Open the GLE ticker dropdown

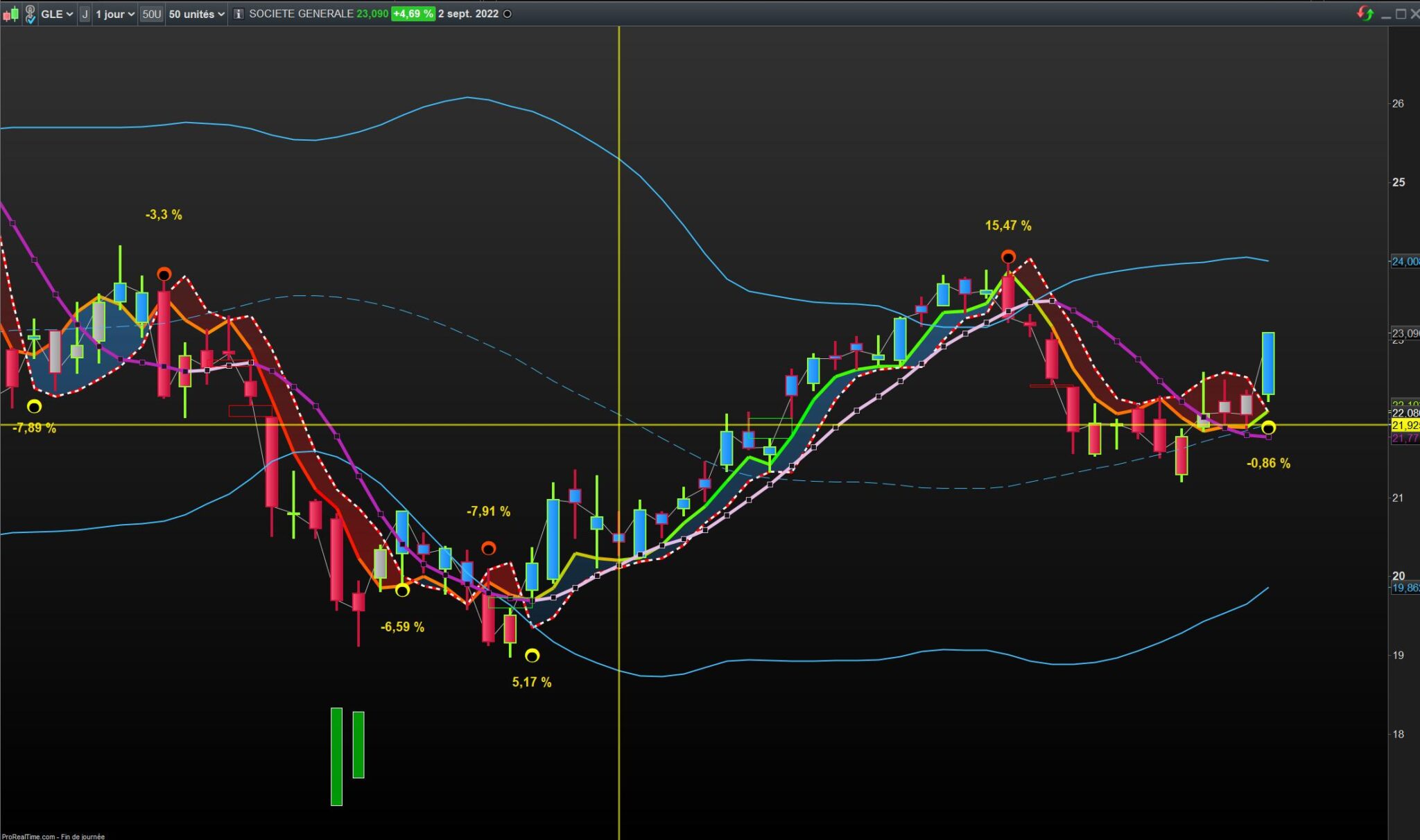pyautogui.click(x=57, y=14)
